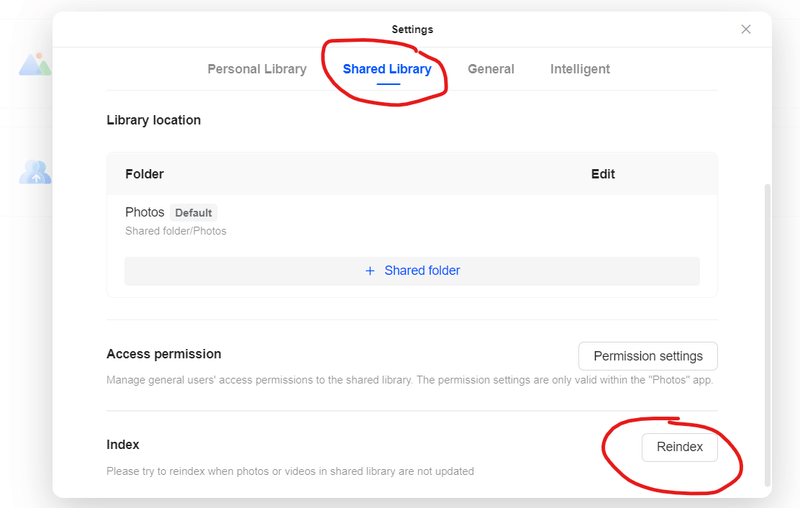Click the photo gallery icon behind the dialog
The height and width of the screenshot is (508, 800).
pos(35,65)
